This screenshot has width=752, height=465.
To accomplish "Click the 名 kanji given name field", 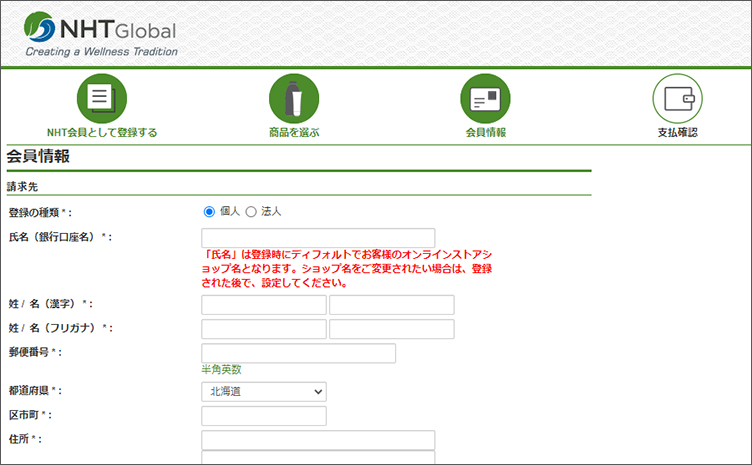I will click(391, 305).
